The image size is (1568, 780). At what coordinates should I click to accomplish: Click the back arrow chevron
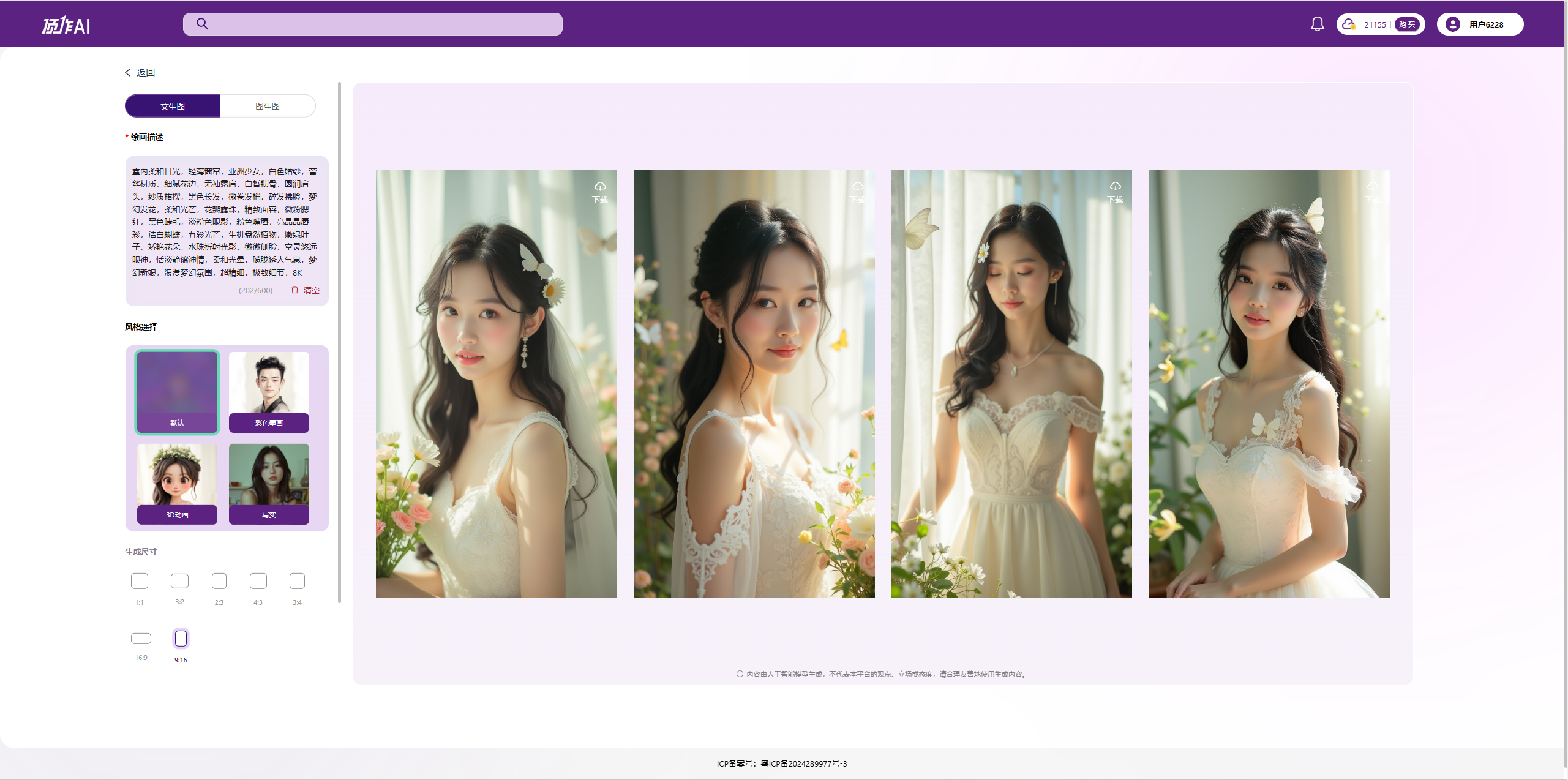coord(128,72)
